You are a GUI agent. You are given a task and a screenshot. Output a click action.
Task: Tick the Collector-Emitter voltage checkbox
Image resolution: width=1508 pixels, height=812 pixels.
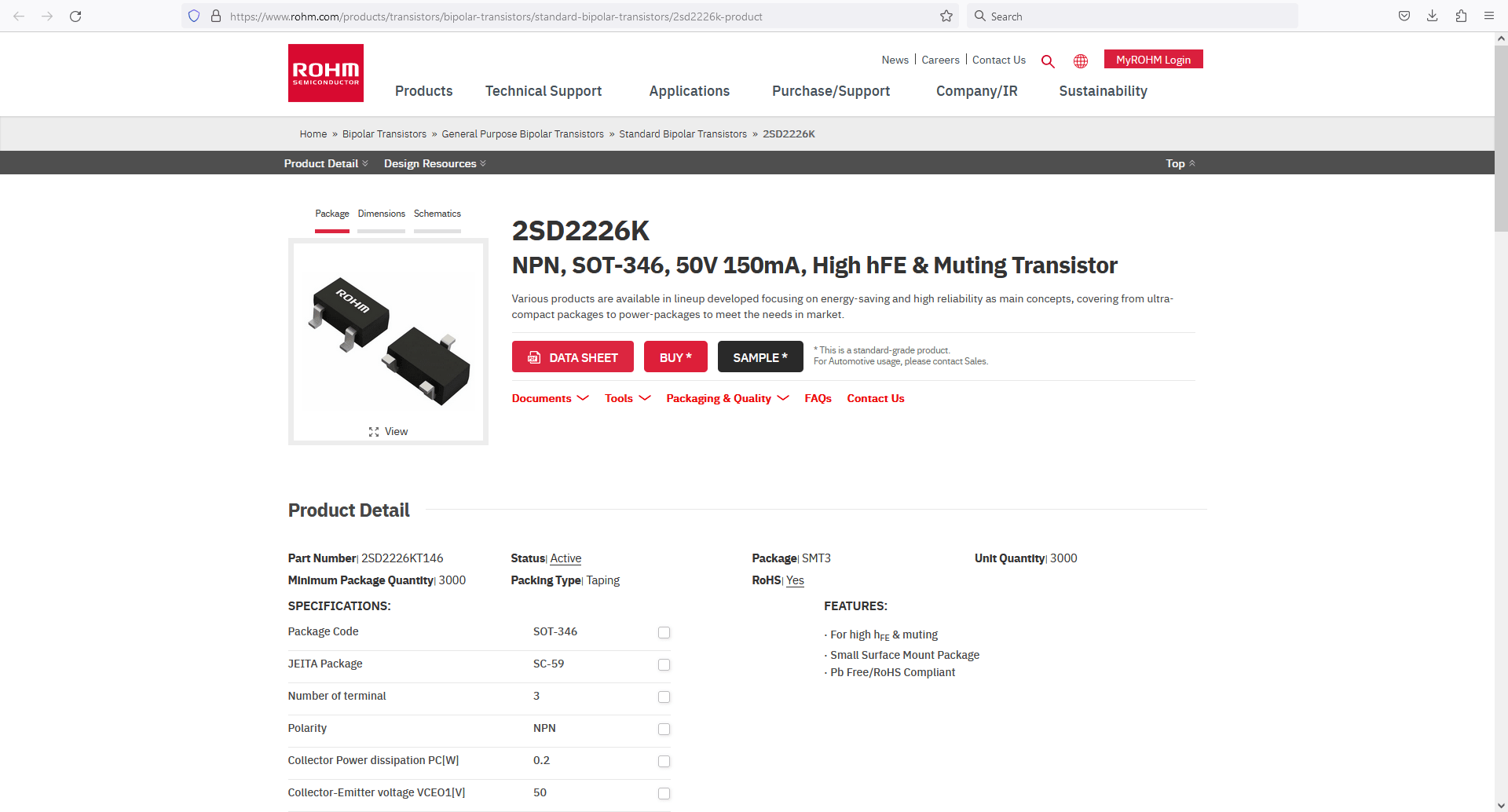(x=664, y=793)
